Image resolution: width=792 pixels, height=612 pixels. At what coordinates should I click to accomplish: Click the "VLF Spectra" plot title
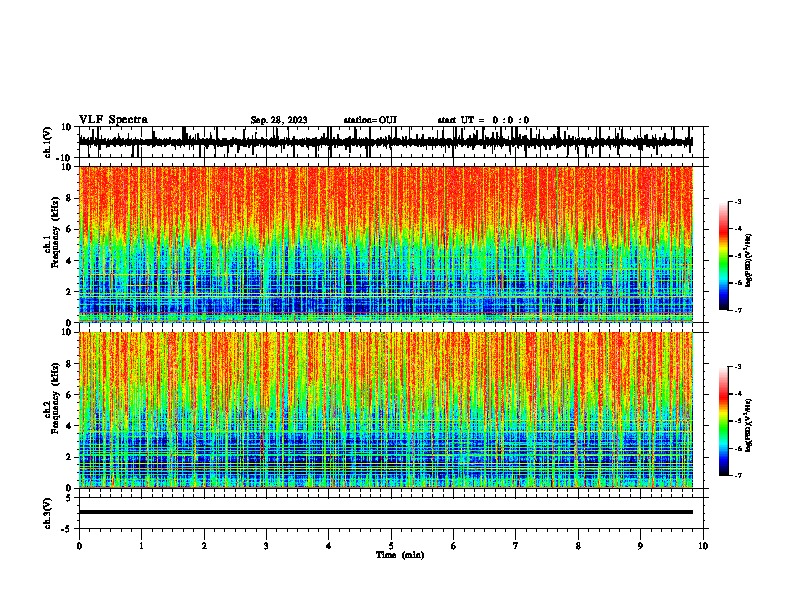[x=113, y=120]
